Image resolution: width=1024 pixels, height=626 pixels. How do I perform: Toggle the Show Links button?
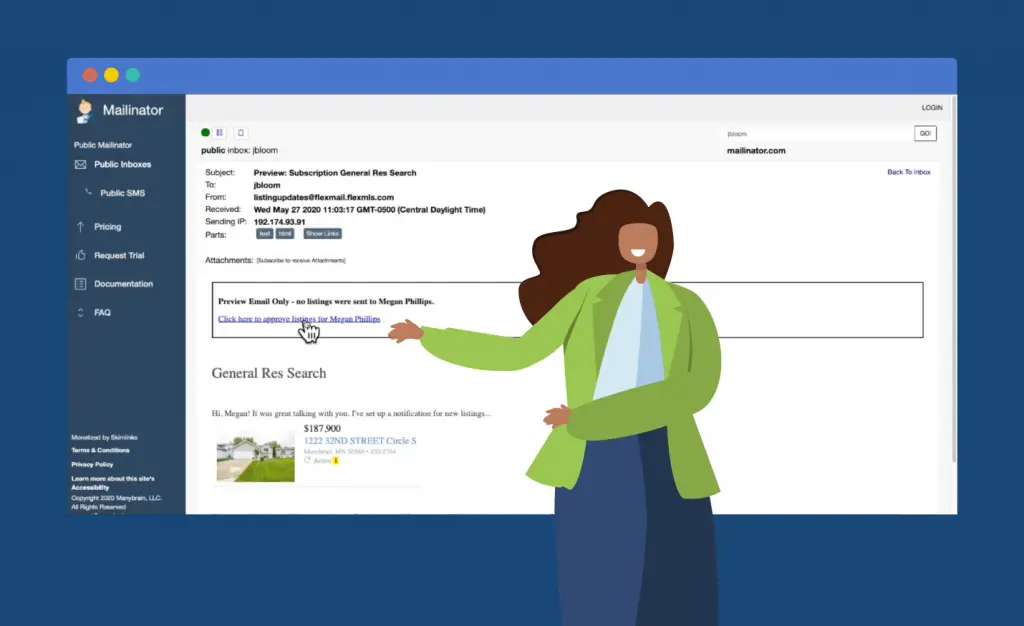[322, 233]
